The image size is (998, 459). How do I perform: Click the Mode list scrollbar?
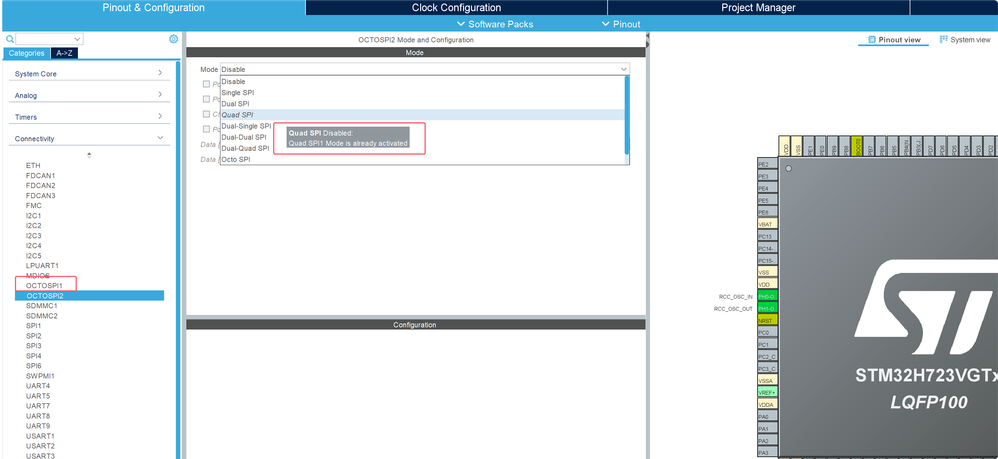pos(627,115)
